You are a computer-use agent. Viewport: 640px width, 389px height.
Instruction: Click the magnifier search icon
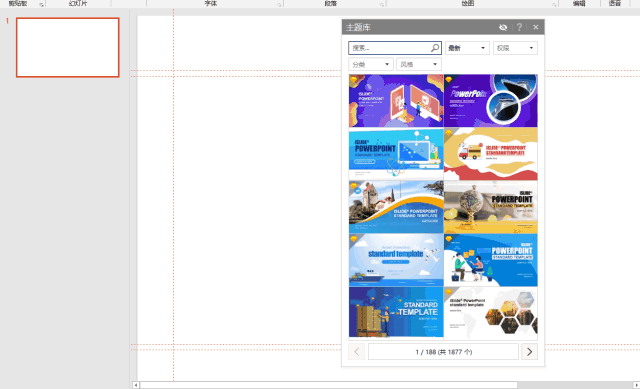[435, 48]
